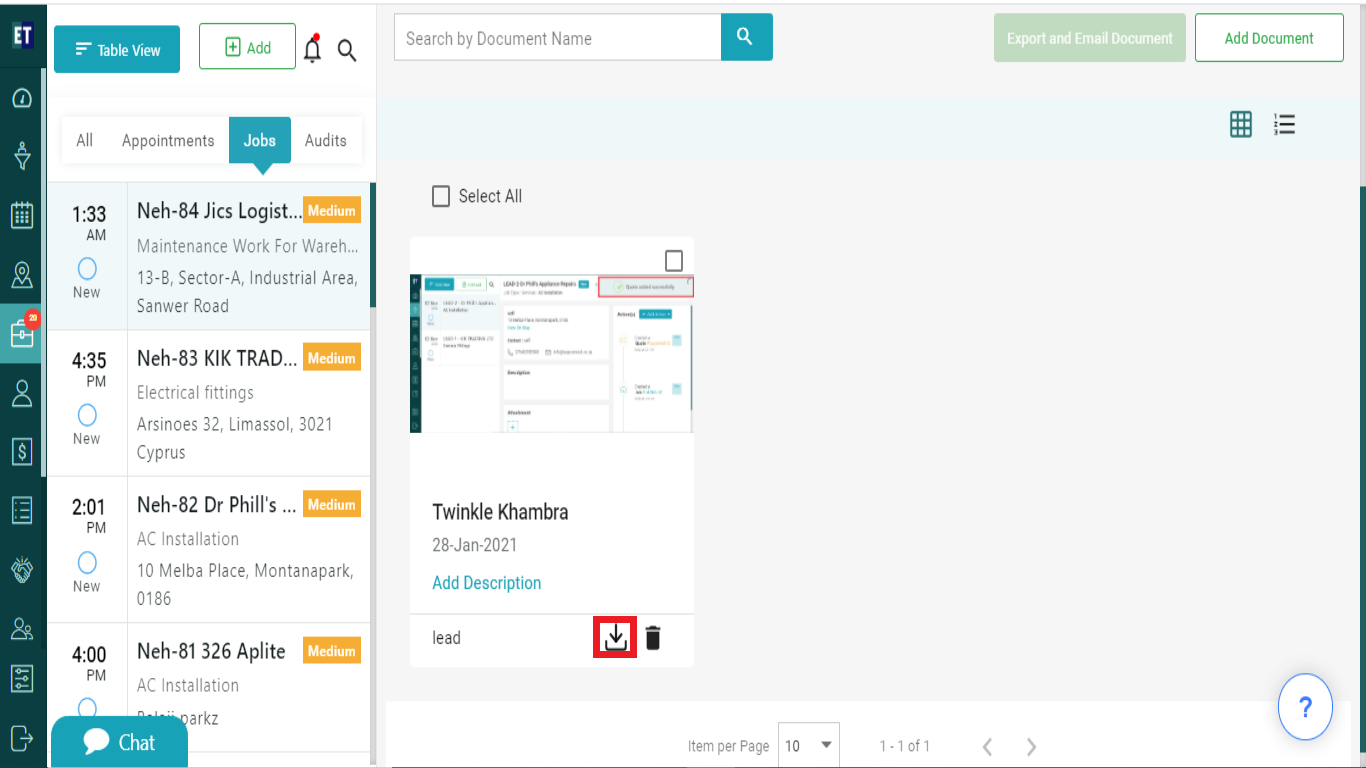Viewport: 1366px width, 768px height.
Task: Focus the Search by Document Name field
Action: (x=558, y=38)
